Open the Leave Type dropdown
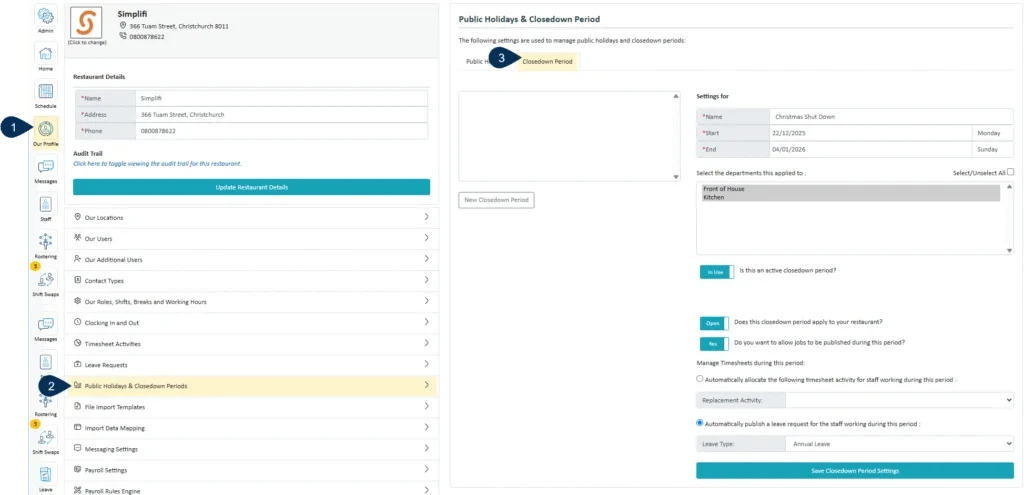 pos(899,444)
